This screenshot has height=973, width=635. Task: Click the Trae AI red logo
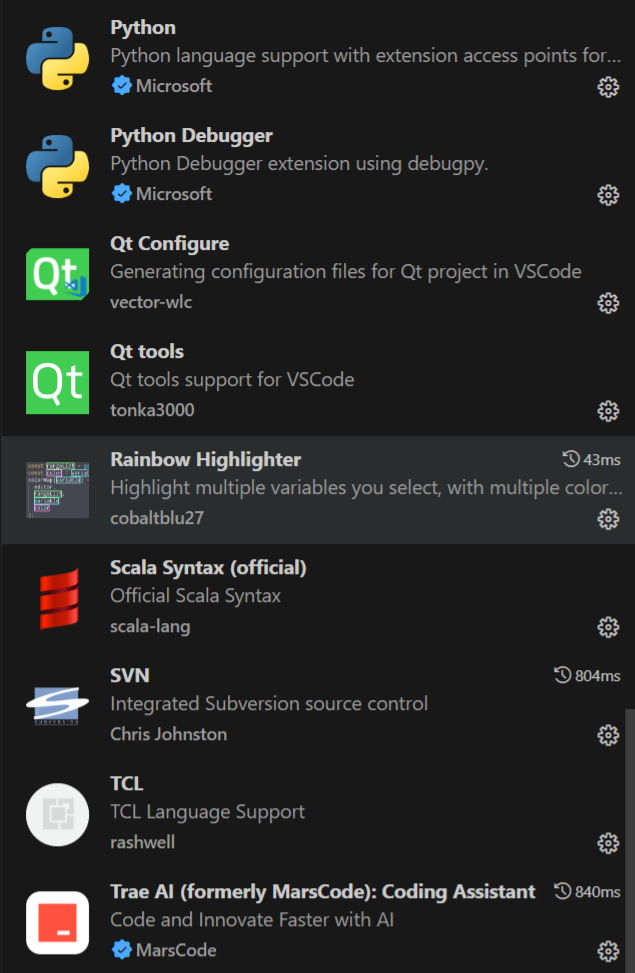coord(57,922)
